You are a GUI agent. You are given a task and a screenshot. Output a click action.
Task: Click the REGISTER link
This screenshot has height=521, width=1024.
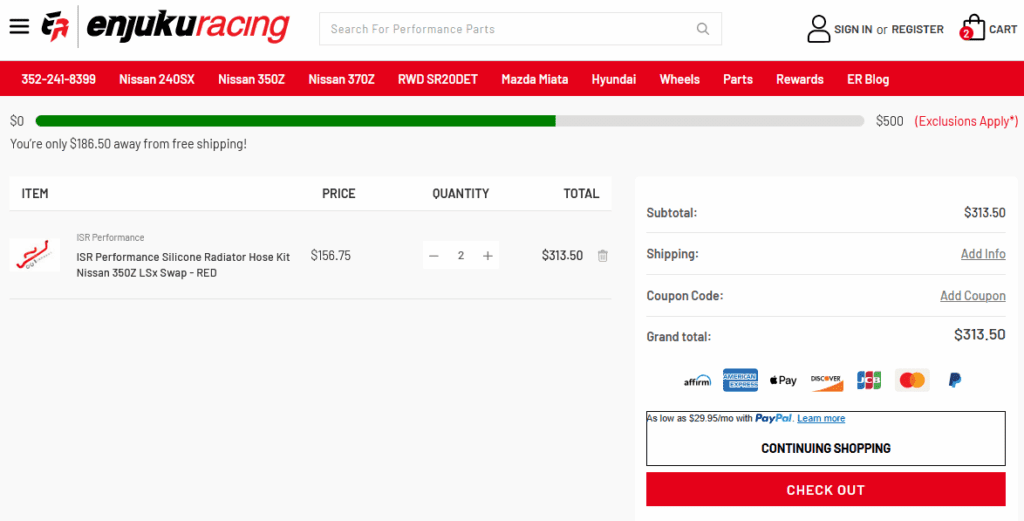click(917, 29)
